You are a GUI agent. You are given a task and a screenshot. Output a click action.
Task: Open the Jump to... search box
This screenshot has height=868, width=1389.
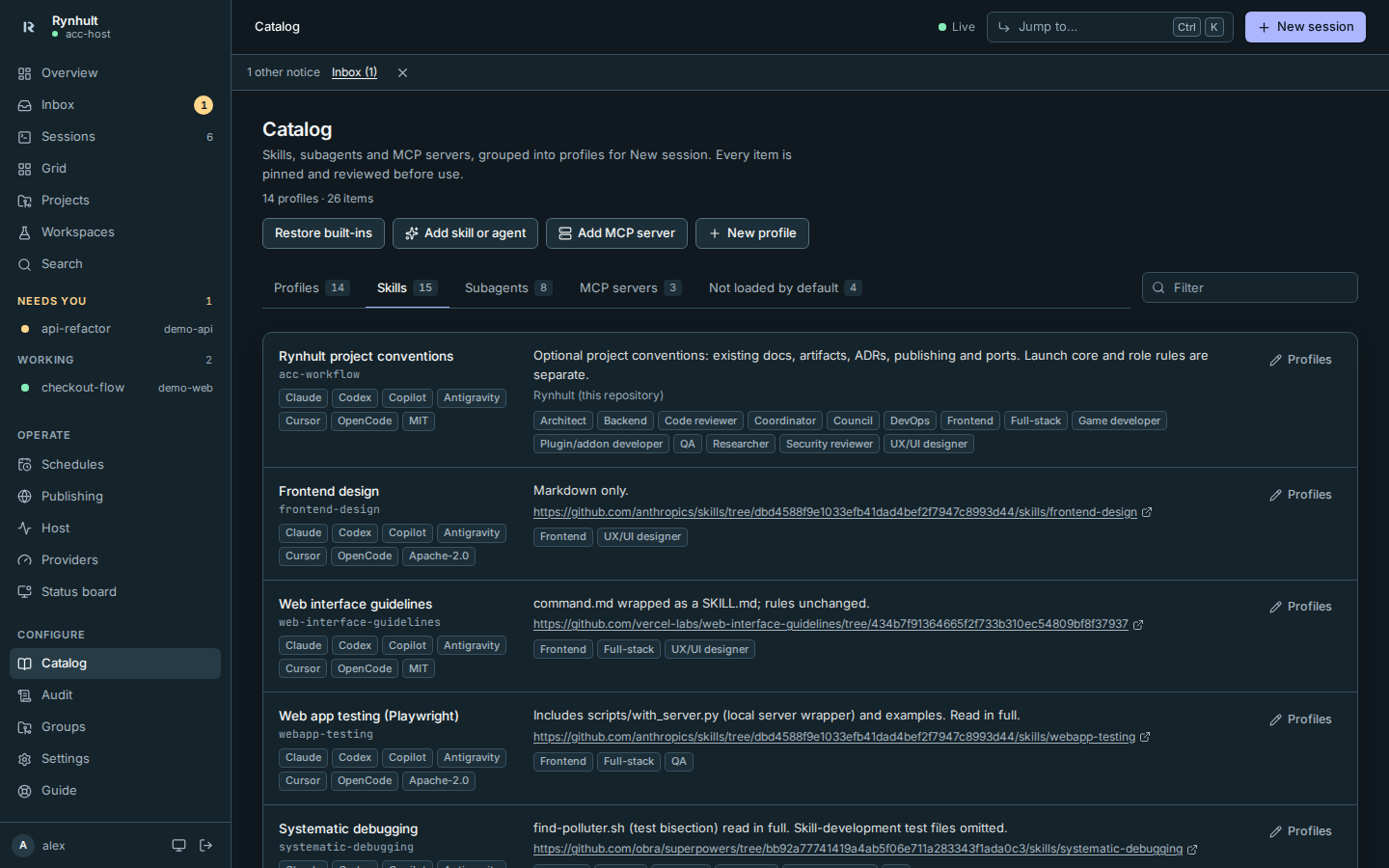pos(1109,27)
